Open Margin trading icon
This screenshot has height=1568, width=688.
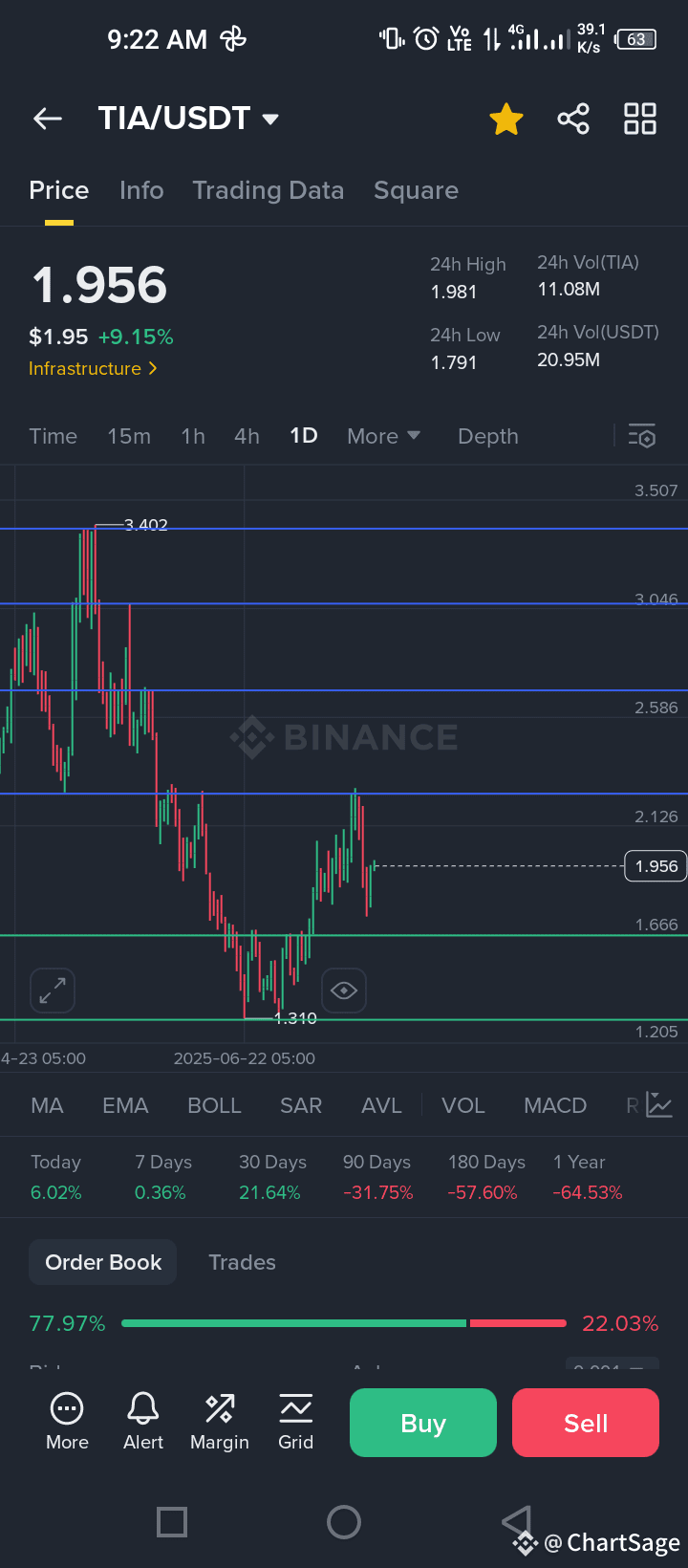pyautogui.click(x=220, y=1408)
